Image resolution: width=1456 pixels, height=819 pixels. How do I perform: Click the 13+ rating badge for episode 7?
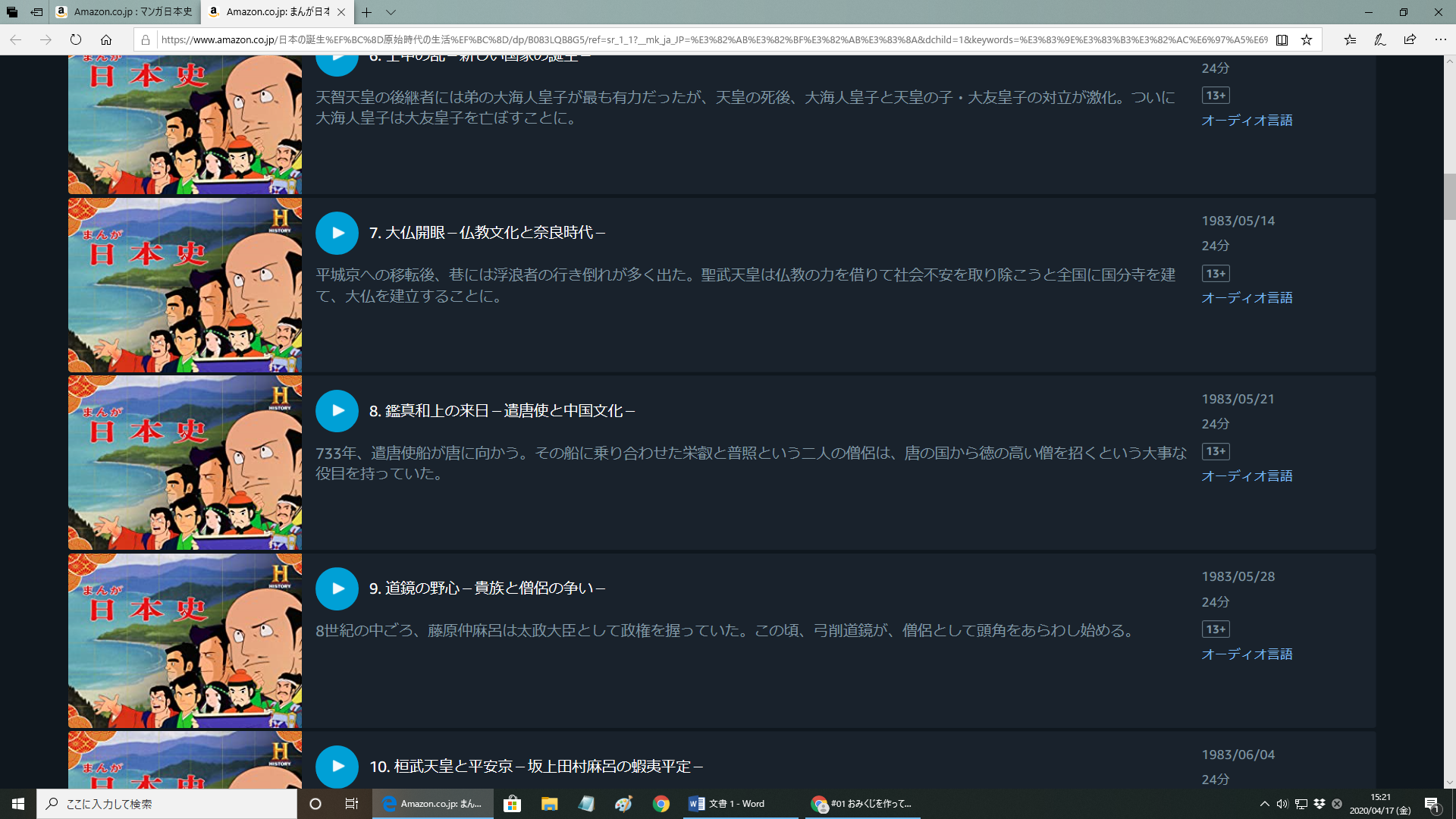point(1216,274)
